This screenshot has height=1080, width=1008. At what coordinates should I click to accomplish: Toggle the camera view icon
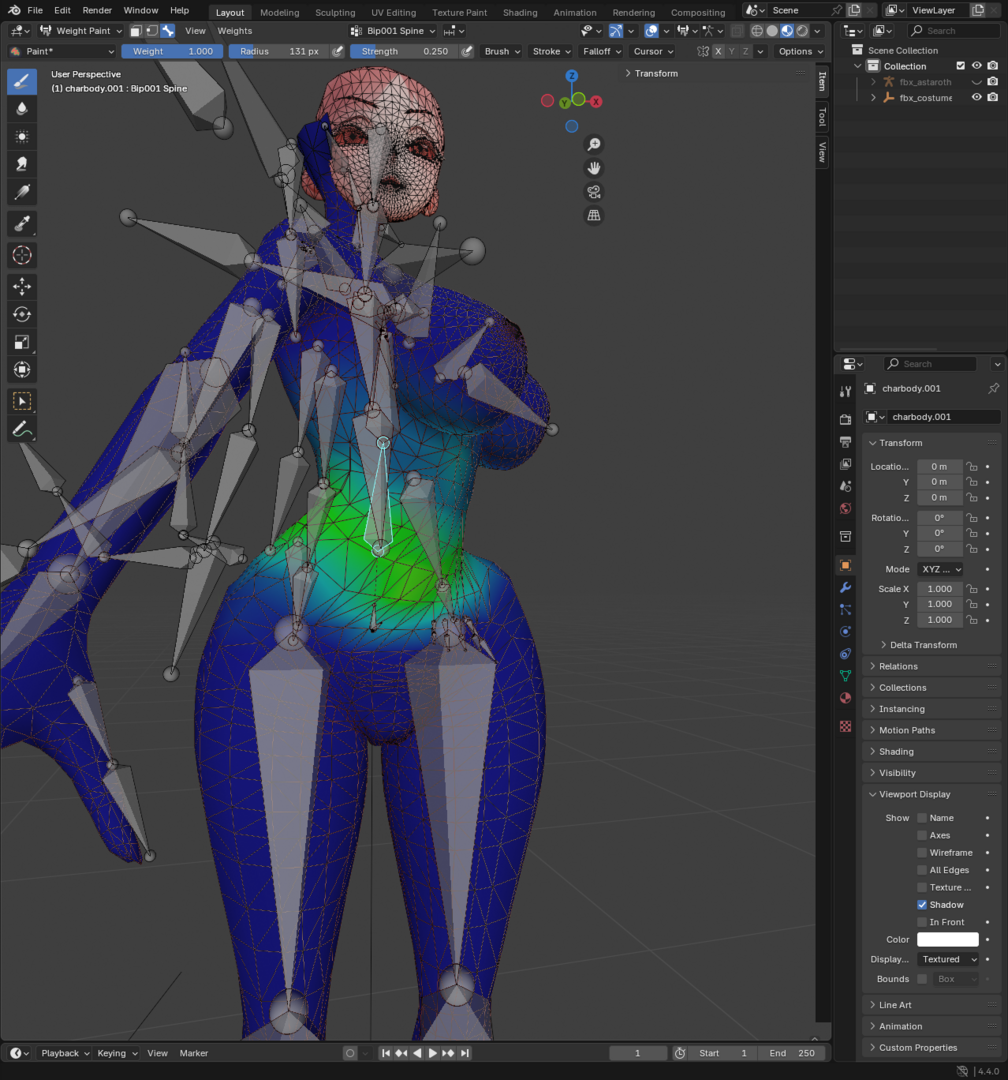pos(593,191)
